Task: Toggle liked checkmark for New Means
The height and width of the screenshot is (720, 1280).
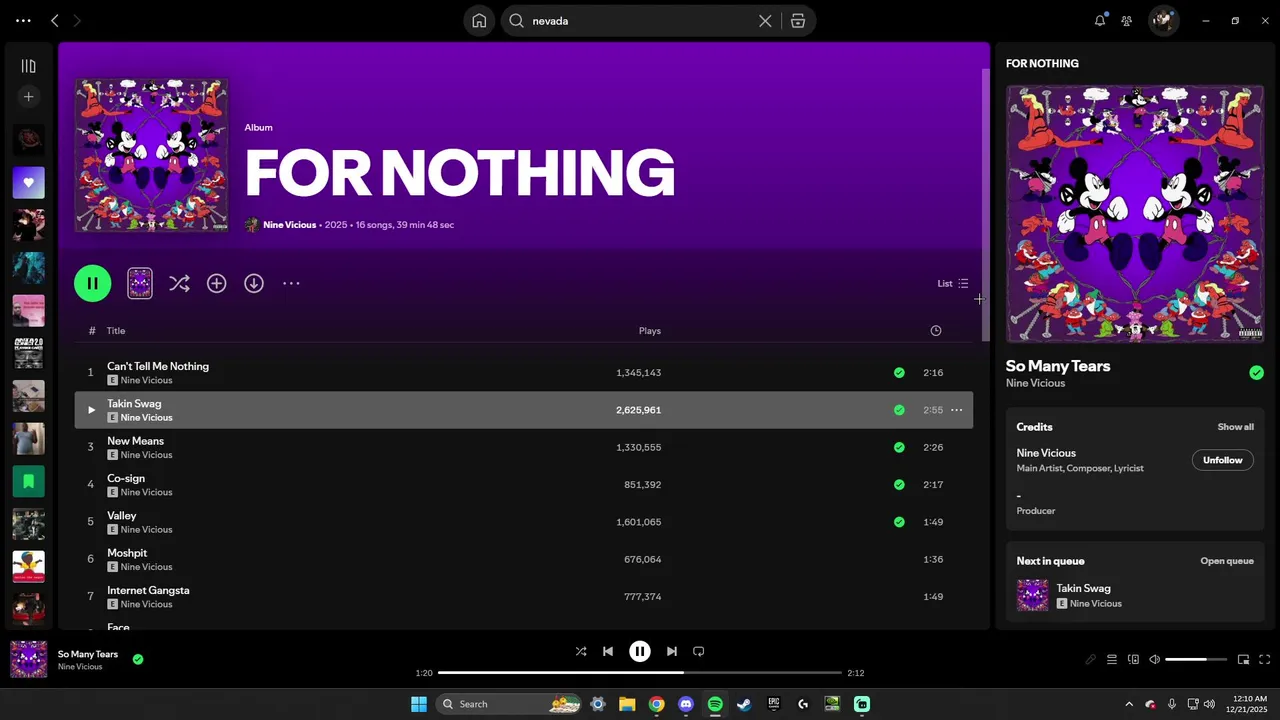Action: 899,447
